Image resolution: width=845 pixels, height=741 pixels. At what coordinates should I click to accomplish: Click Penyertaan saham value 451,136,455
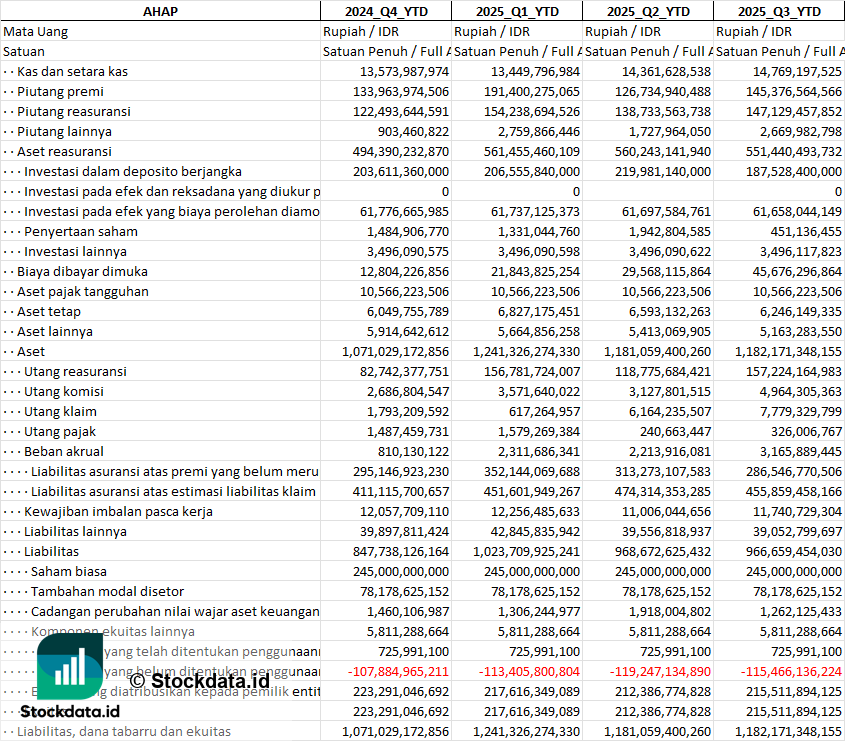[806, 232]
